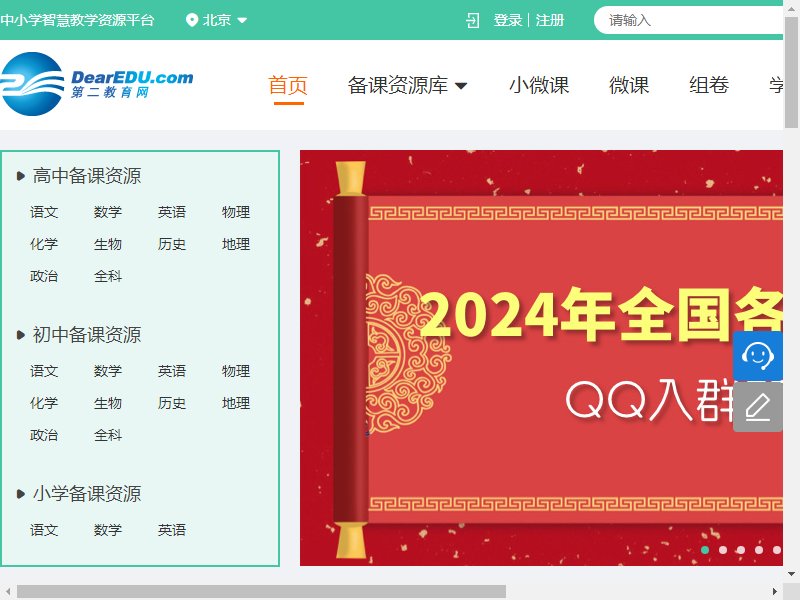This screenshot has width=800, height=600.
Task: Click the location pin icon beside 北京
Action: click(x=192, y=20)
